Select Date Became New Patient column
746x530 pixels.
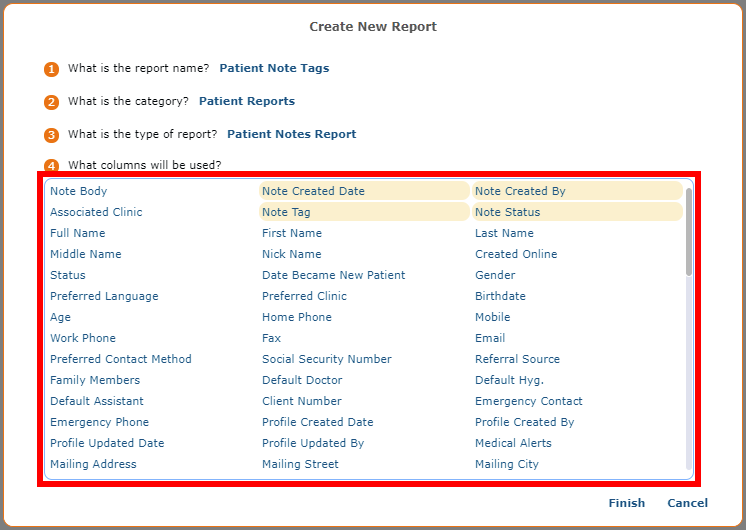tap(334, 275)
